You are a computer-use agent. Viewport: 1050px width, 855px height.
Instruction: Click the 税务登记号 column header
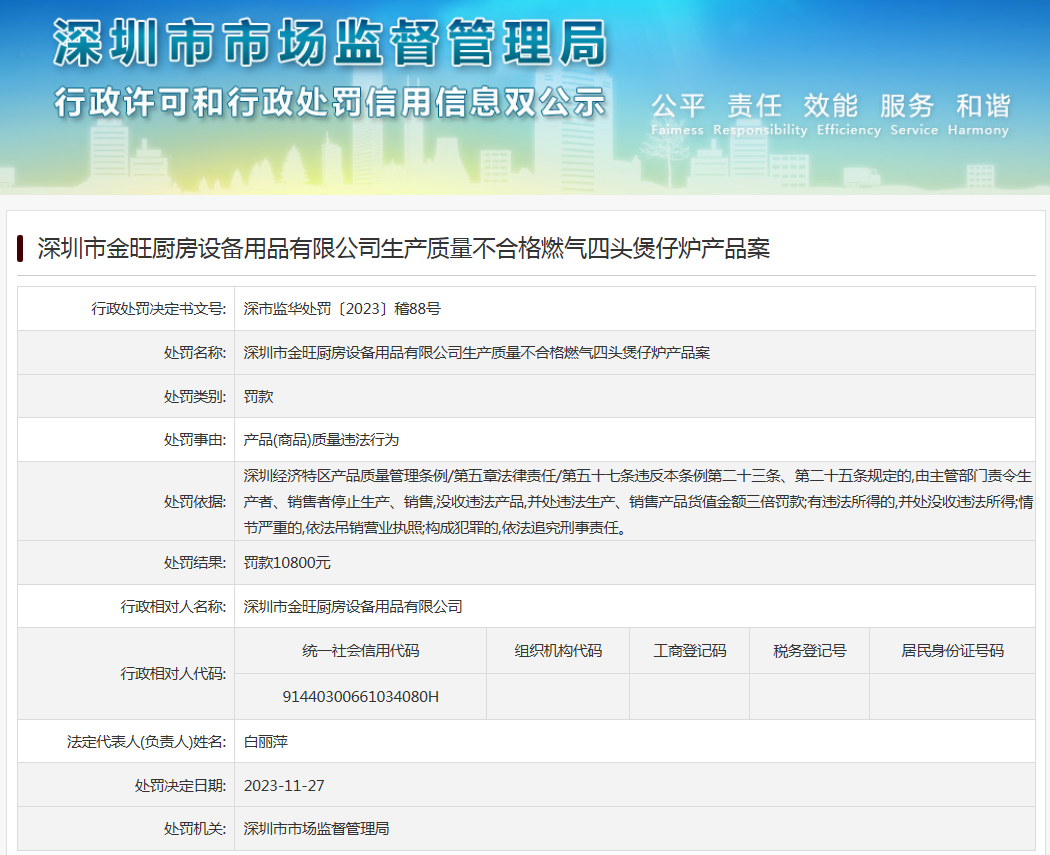tap(810, 651)
